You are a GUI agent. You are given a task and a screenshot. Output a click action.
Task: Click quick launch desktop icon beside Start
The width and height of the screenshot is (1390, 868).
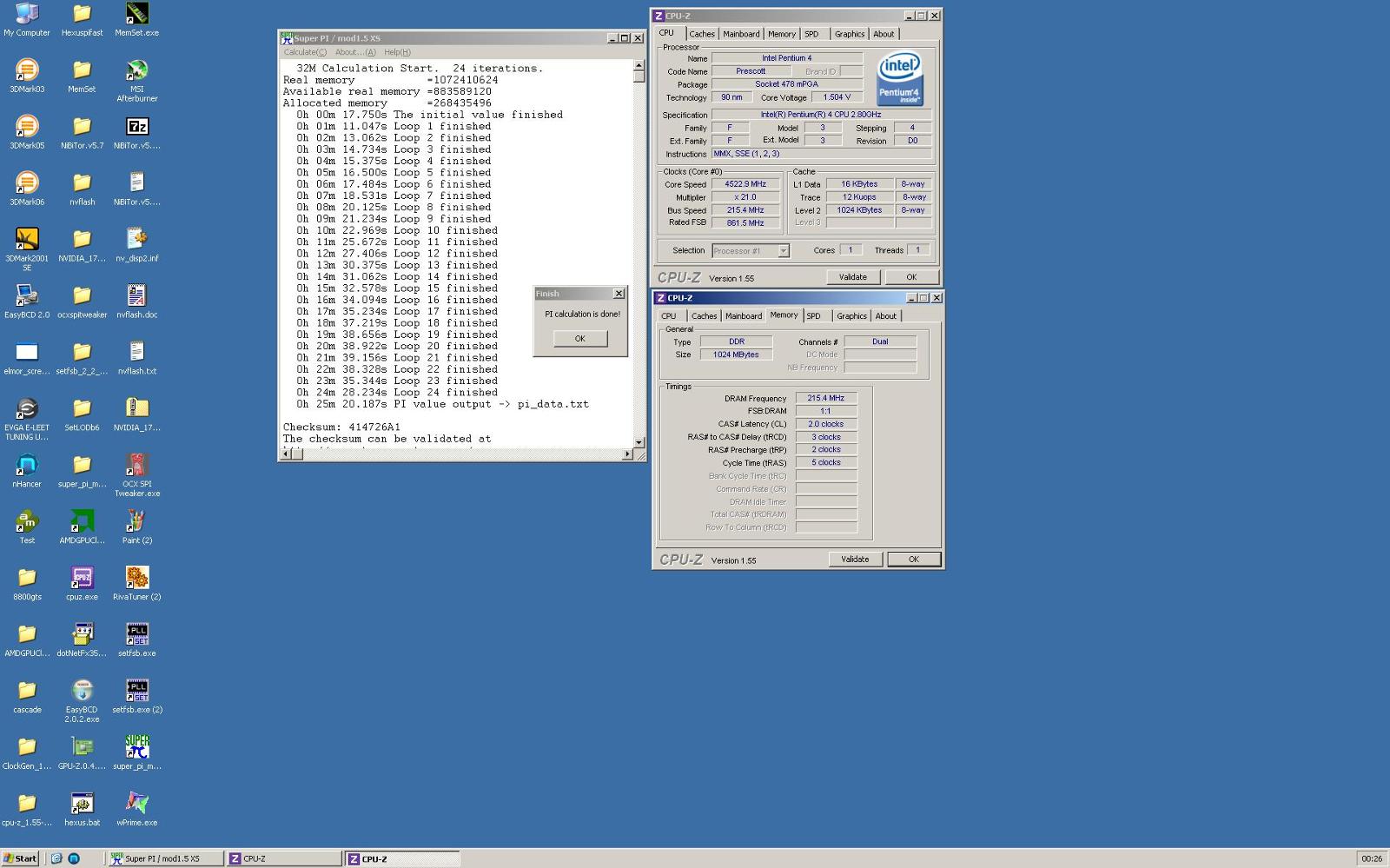pyautogui.click(x=56, y=858)
